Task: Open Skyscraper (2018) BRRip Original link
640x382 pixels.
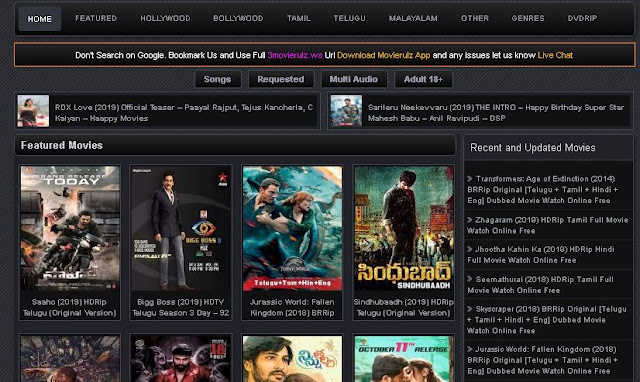Action: click(x=547, y=320)
